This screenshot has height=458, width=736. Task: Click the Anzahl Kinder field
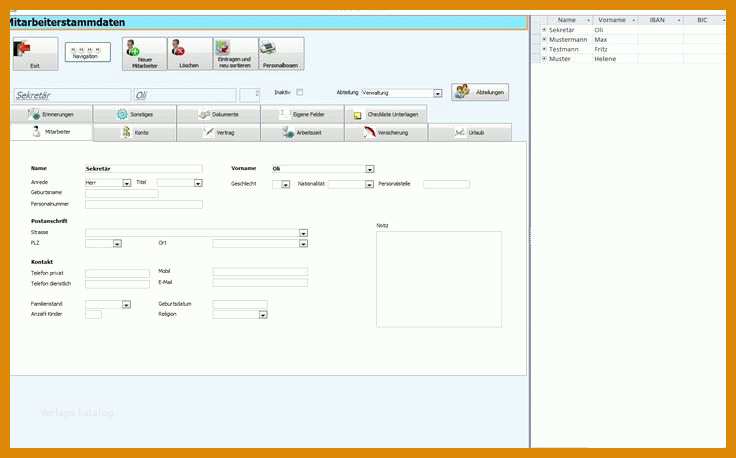click(x=93, y=314)
